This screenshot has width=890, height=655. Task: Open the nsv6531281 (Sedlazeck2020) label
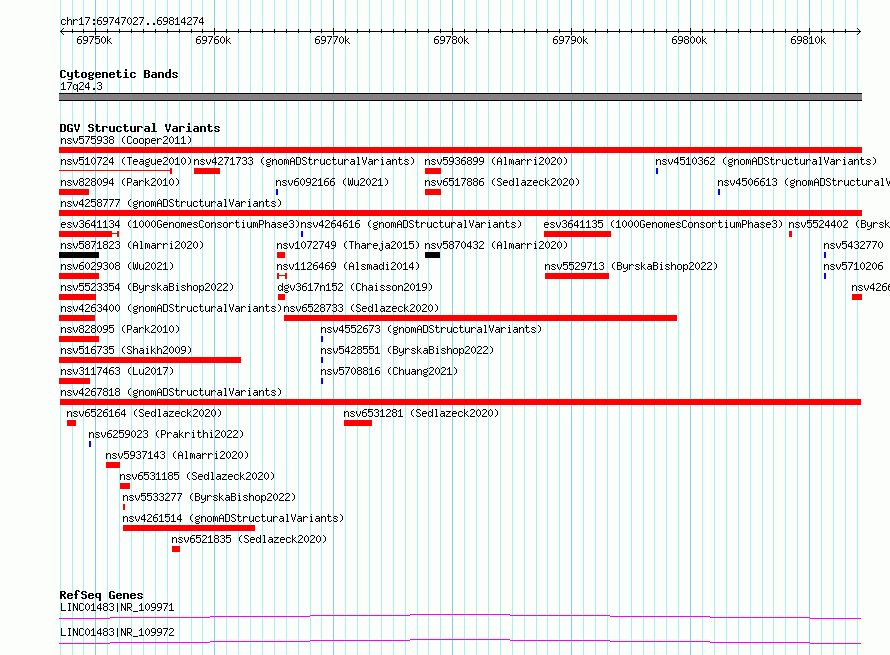tap(421, 413)
